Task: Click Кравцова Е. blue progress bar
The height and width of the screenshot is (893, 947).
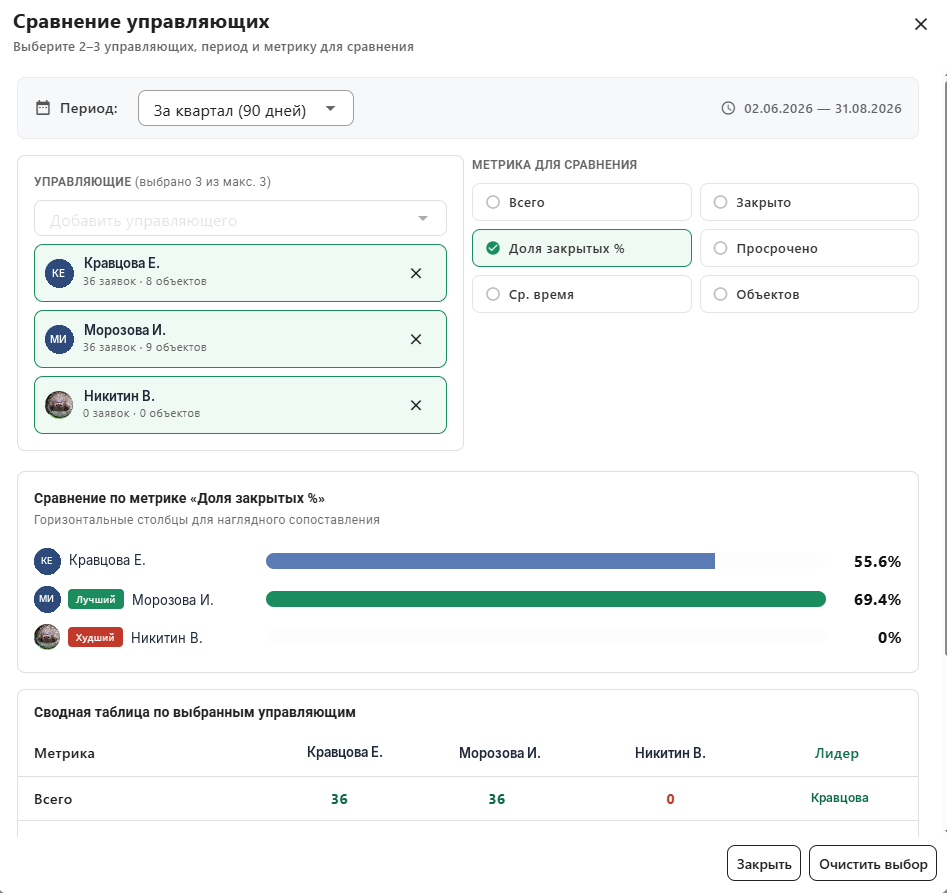Action: click(x=490, y=561)
